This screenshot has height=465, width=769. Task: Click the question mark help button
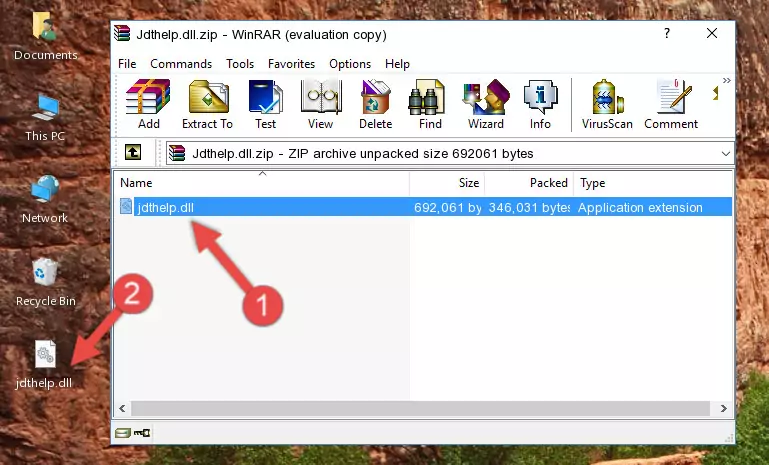666,33
